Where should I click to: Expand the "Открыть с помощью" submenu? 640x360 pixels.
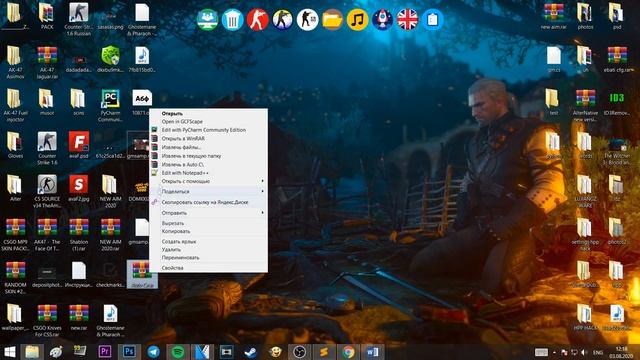(x=208, y=181)
